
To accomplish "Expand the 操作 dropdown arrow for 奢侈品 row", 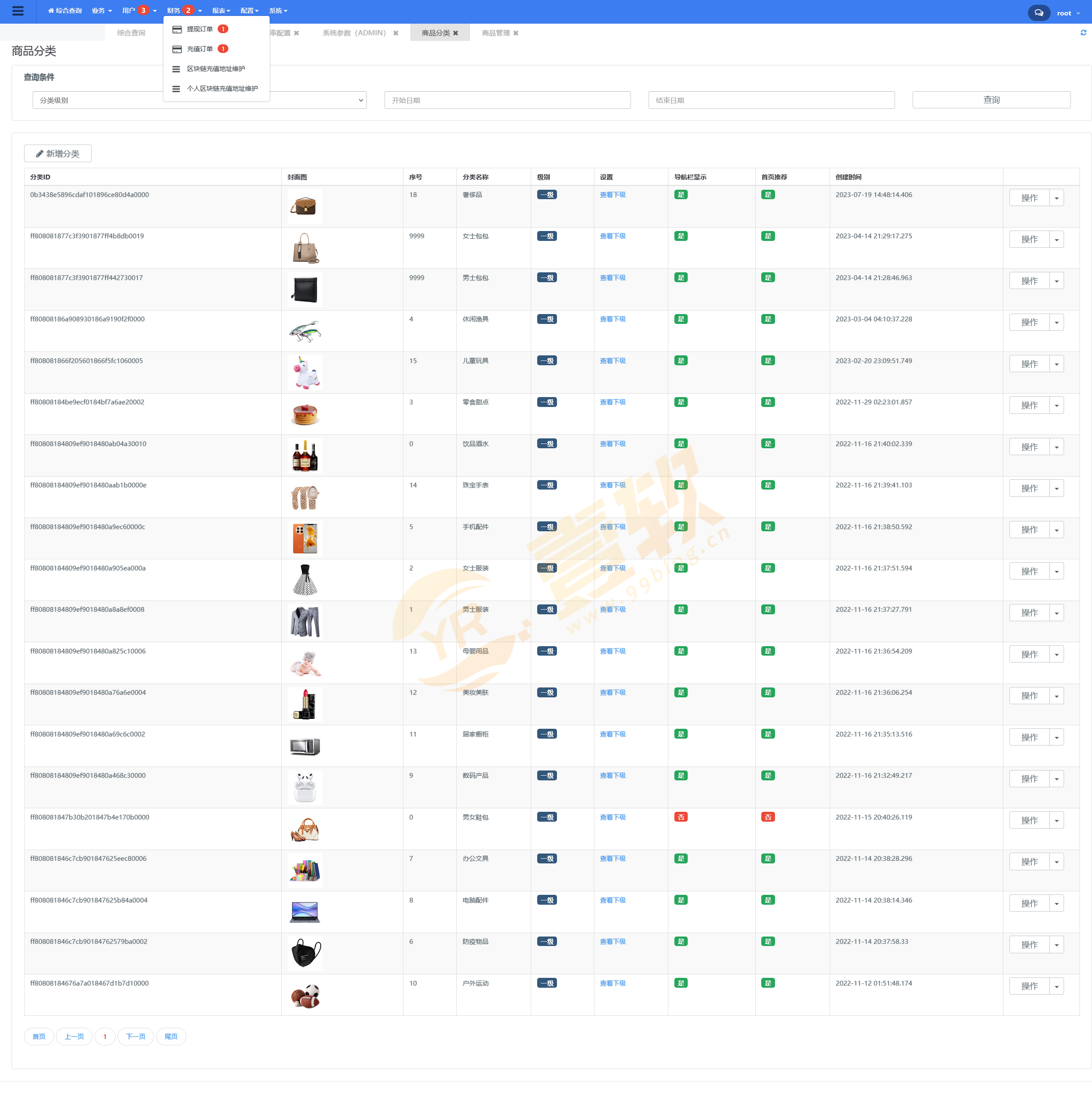I will pos(1056,198).
